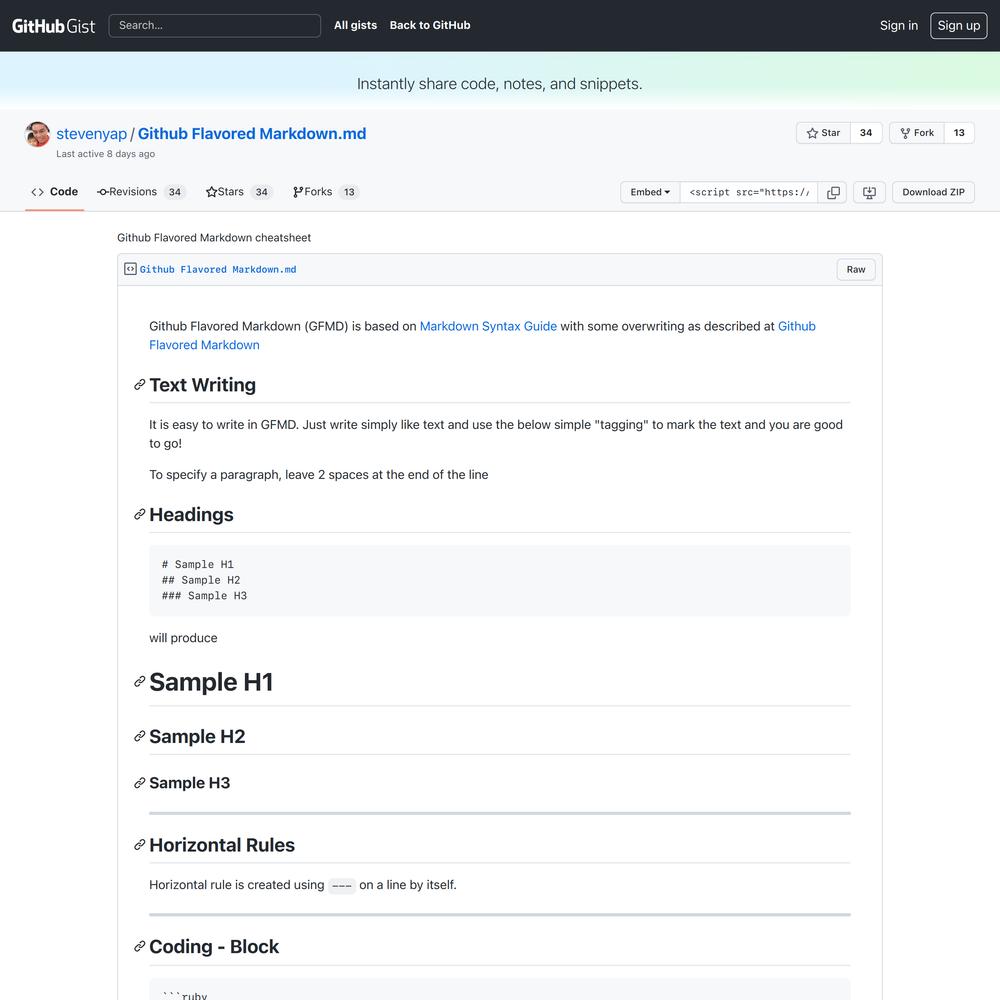Click the 'will produce' text
The image size is (1000, 1000).
tap(183, 638)
